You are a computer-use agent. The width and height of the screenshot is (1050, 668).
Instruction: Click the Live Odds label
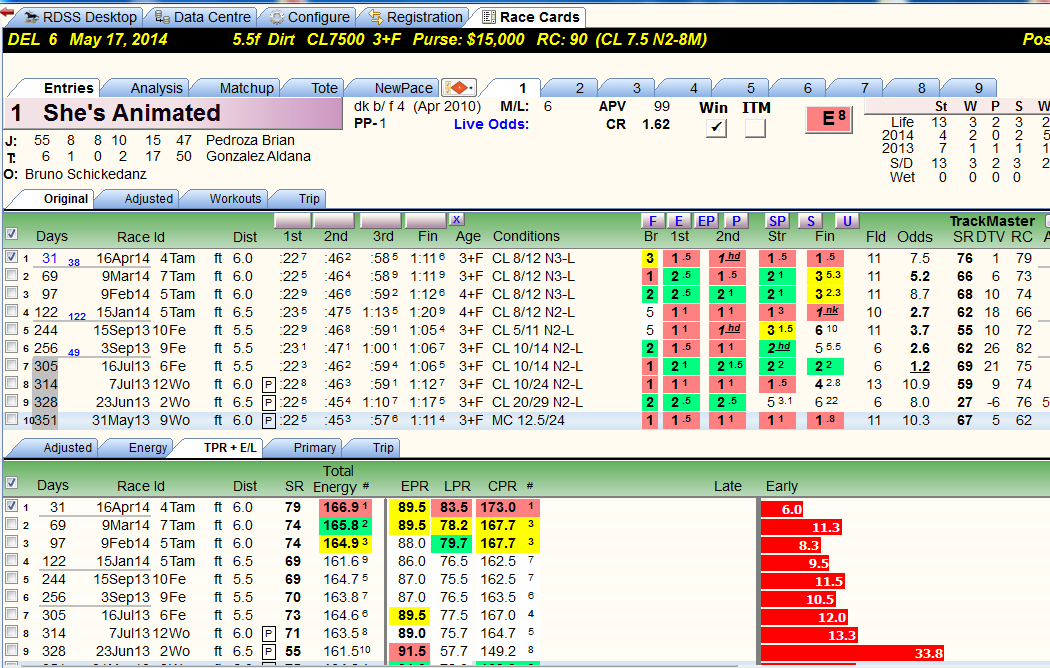pos(491,124)
